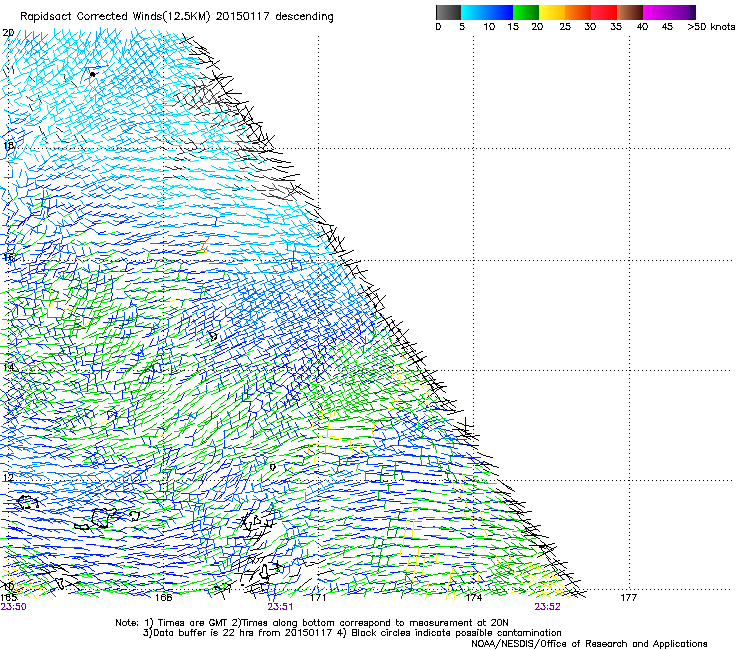Click the black contamination circle near 19N

[x=92, y=74]
